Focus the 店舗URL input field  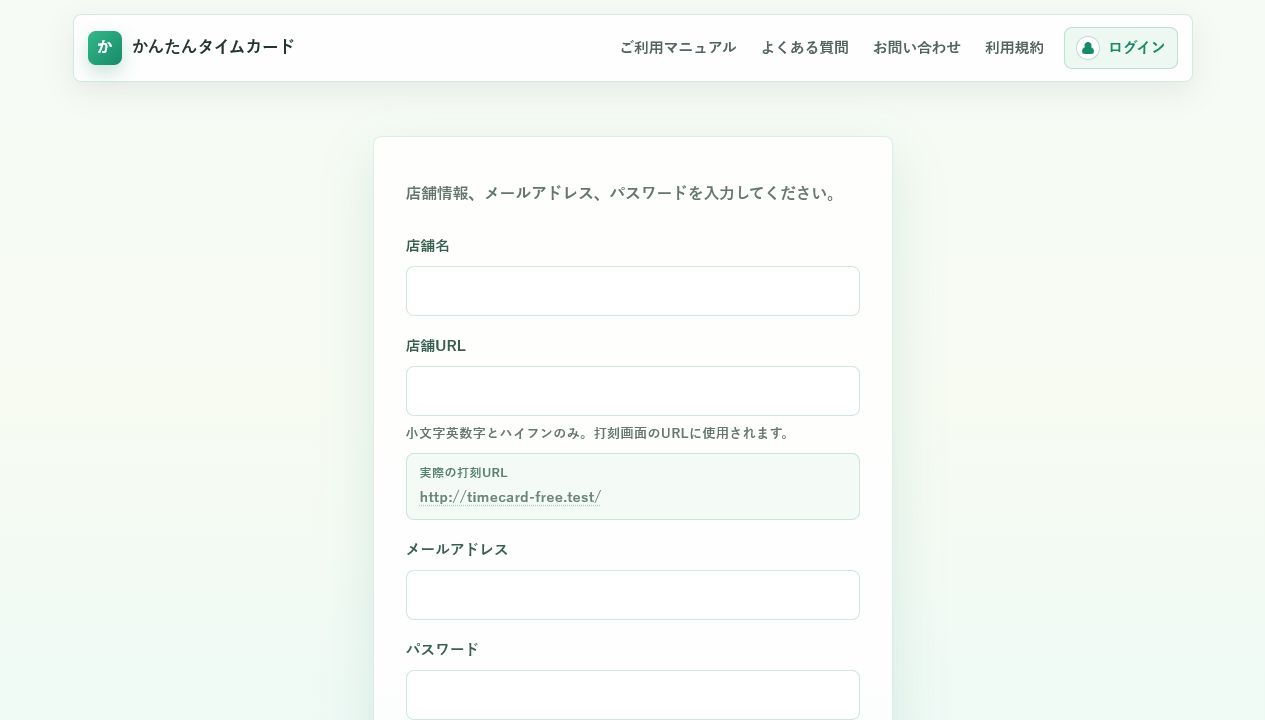pyautogui.click(x=633, y=391)
